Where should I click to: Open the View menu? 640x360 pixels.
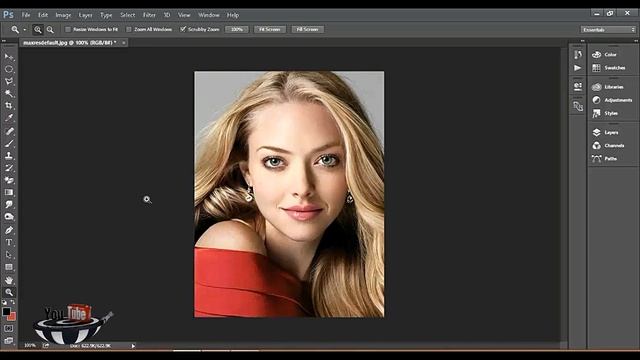(184, 15)
